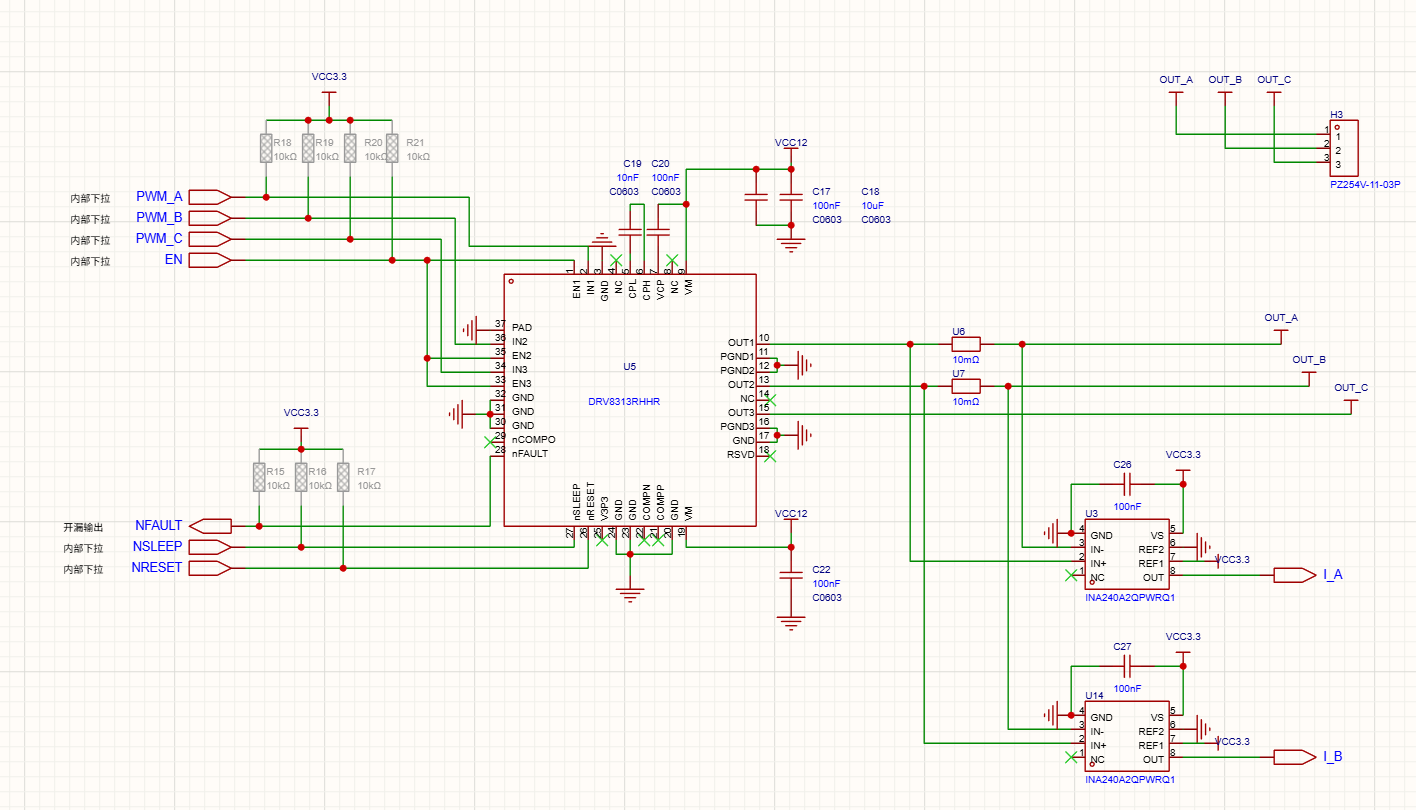Click the I_A output port symbol

(1294, 575)
